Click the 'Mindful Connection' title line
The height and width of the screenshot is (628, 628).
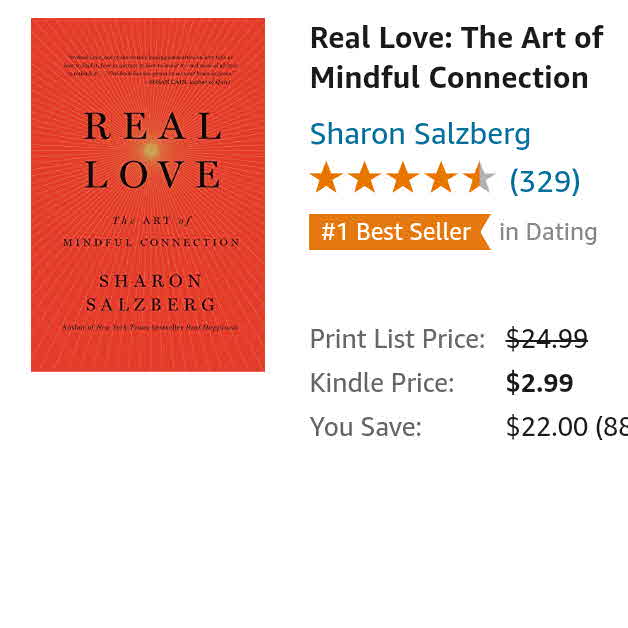tap(449, 78)
